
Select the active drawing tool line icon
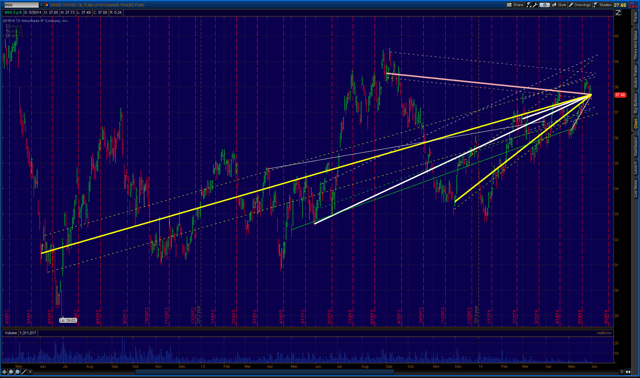(24, 372)
